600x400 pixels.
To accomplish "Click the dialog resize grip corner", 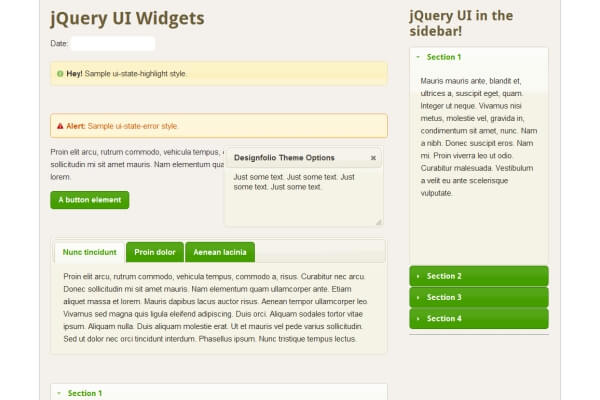I will (x=378, y=222).
